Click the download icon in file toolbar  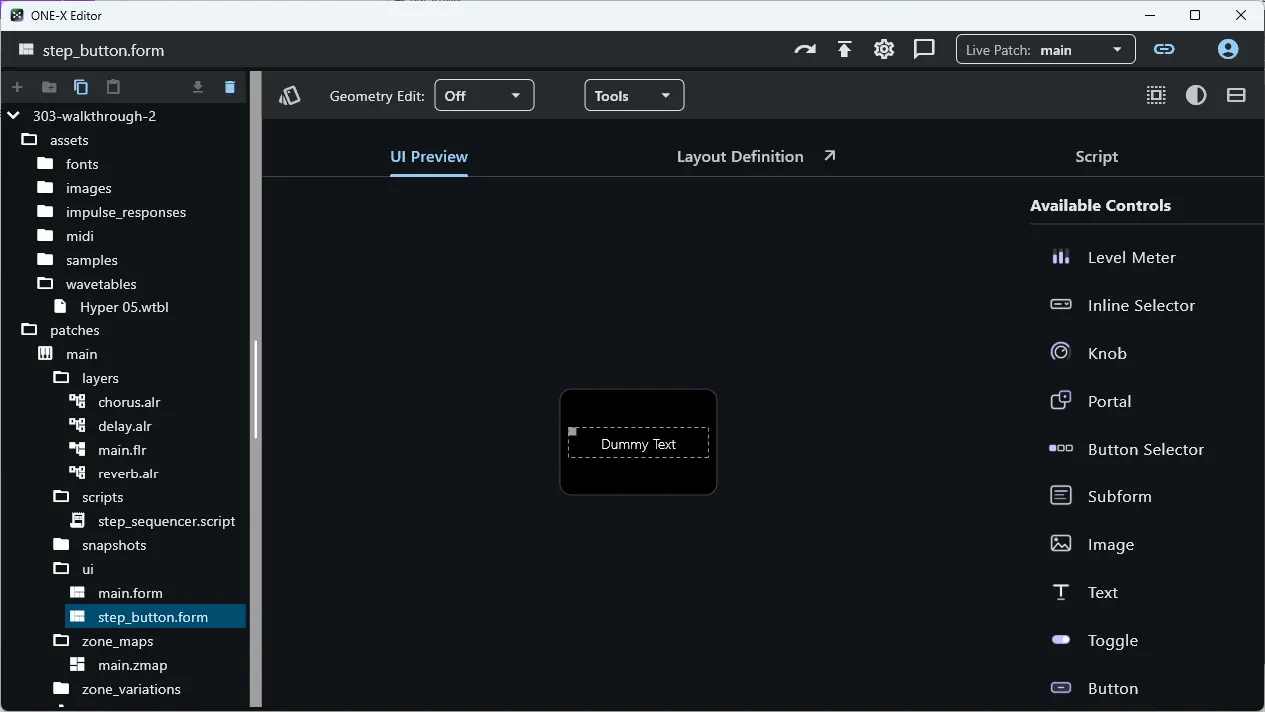[198, 87]
